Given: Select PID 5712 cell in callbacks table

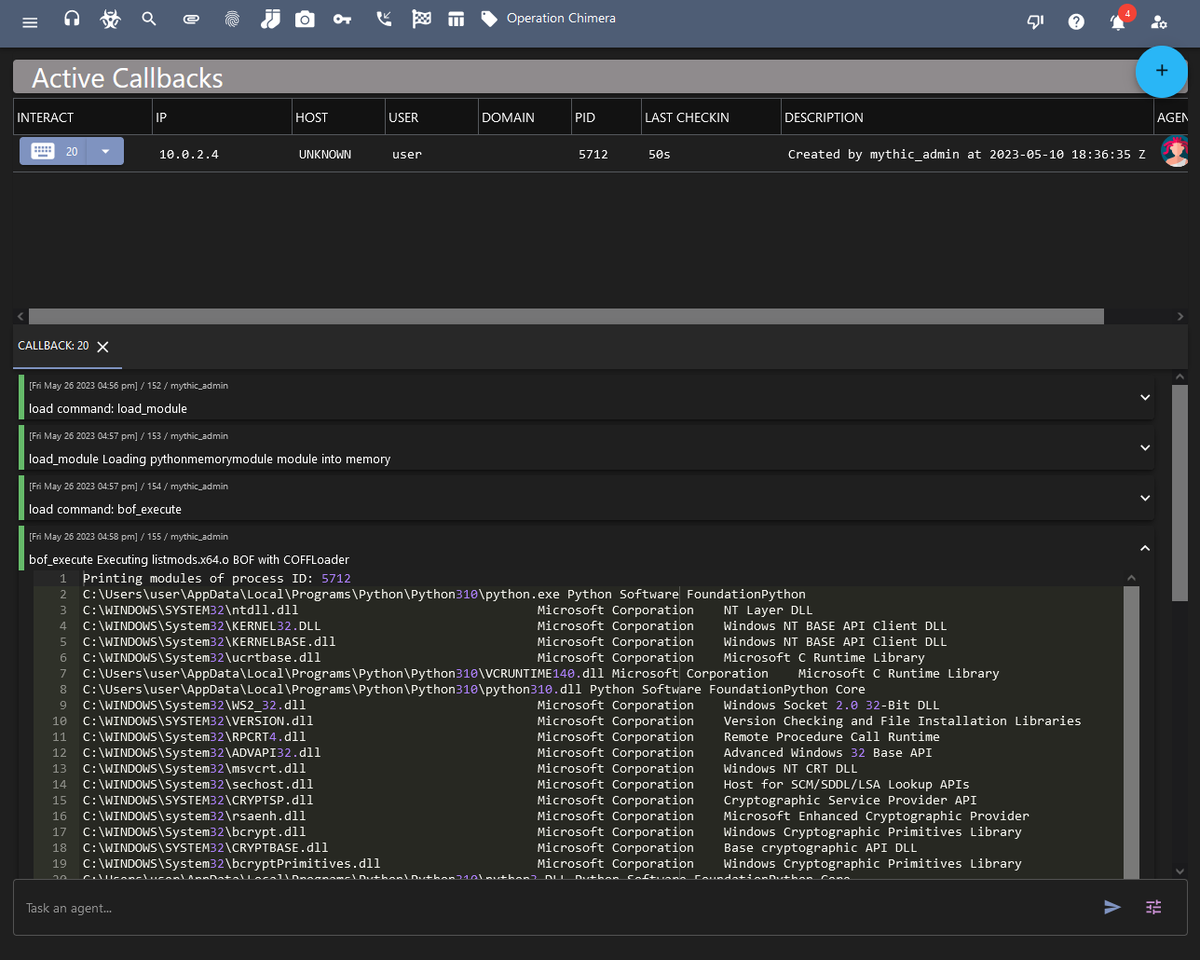Looking at the screenshot, I should tap(592, 154).
